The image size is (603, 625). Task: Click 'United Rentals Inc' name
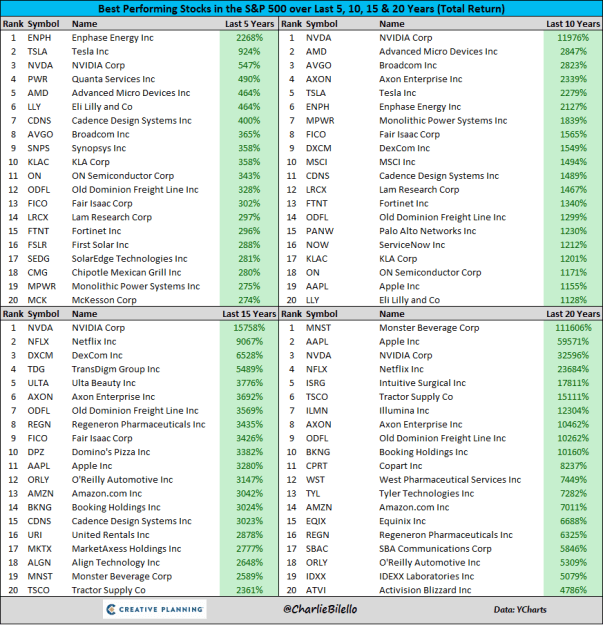point(110,535)
